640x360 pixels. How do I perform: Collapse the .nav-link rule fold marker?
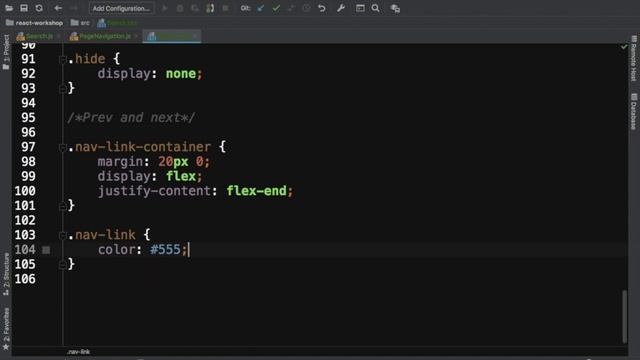click(62, 236)
